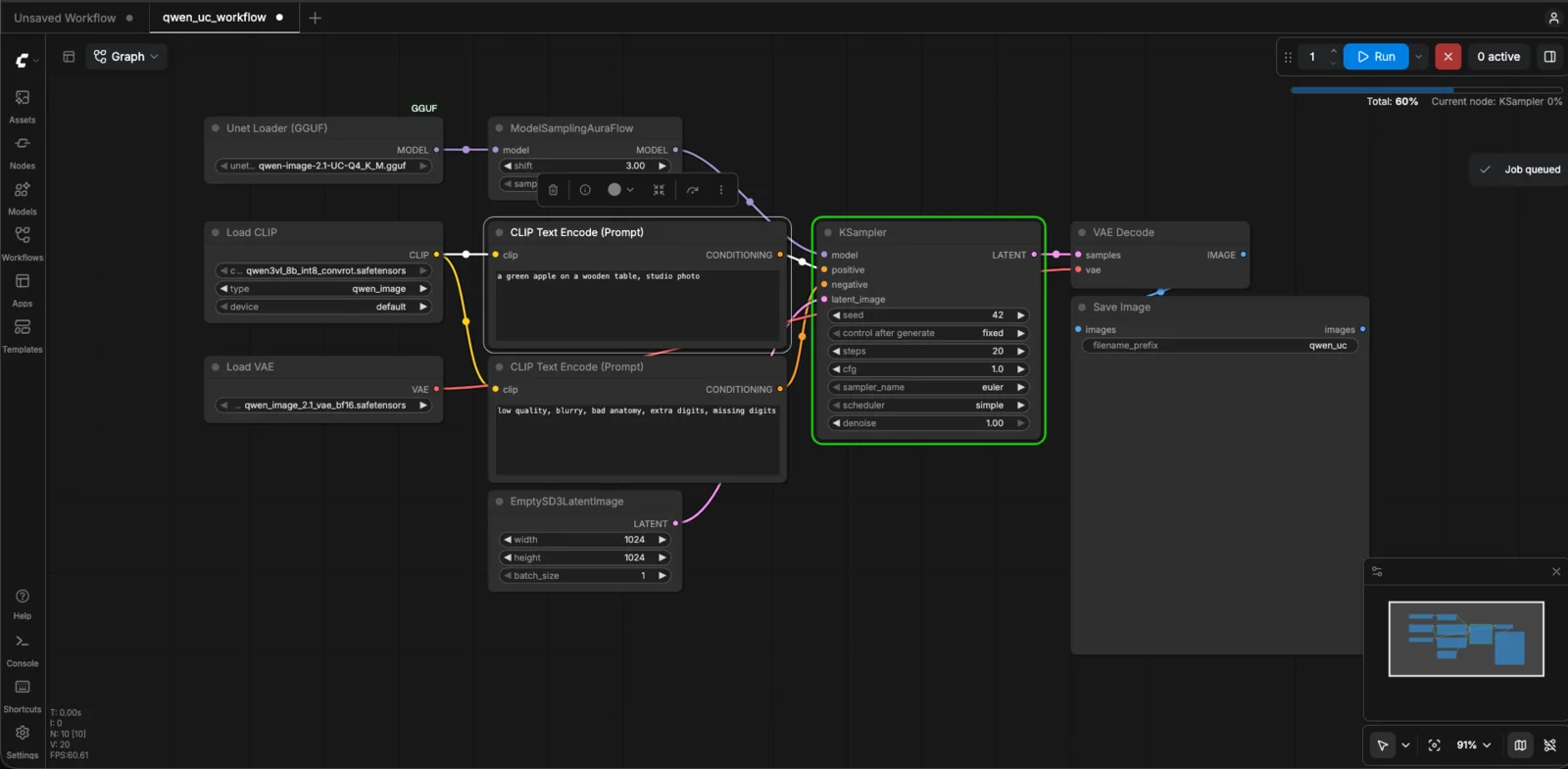Increase latent image width 1024

[662, 540]
